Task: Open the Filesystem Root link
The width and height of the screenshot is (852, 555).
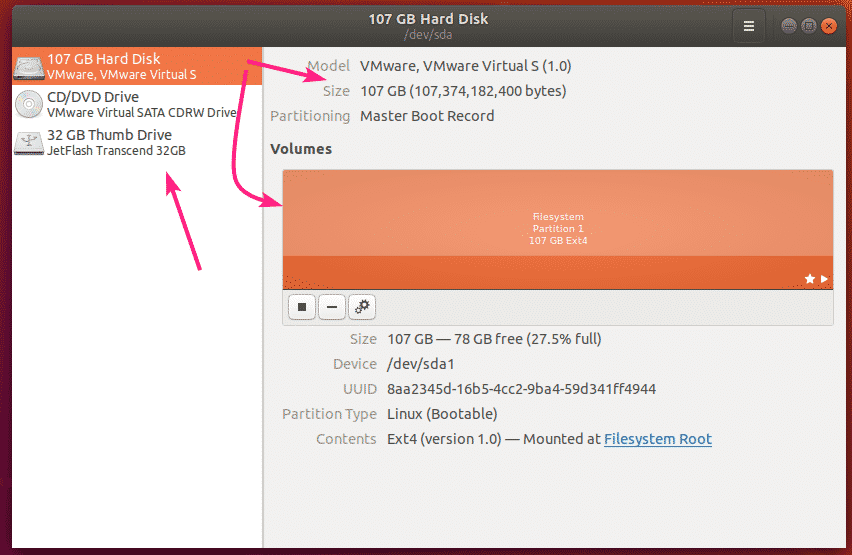Action: tap(657, 439)
